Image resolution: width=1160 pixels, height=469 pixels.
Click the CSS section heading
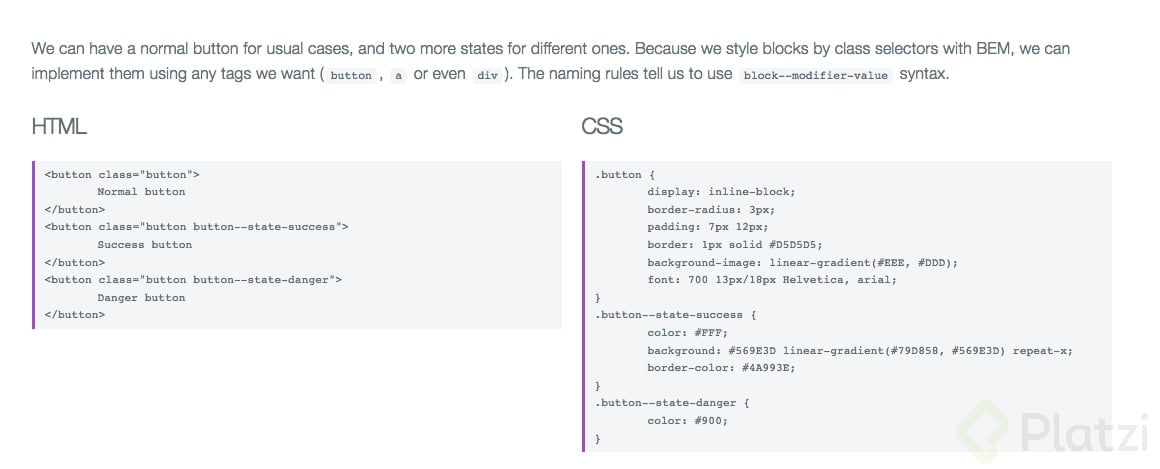point(602,126)
